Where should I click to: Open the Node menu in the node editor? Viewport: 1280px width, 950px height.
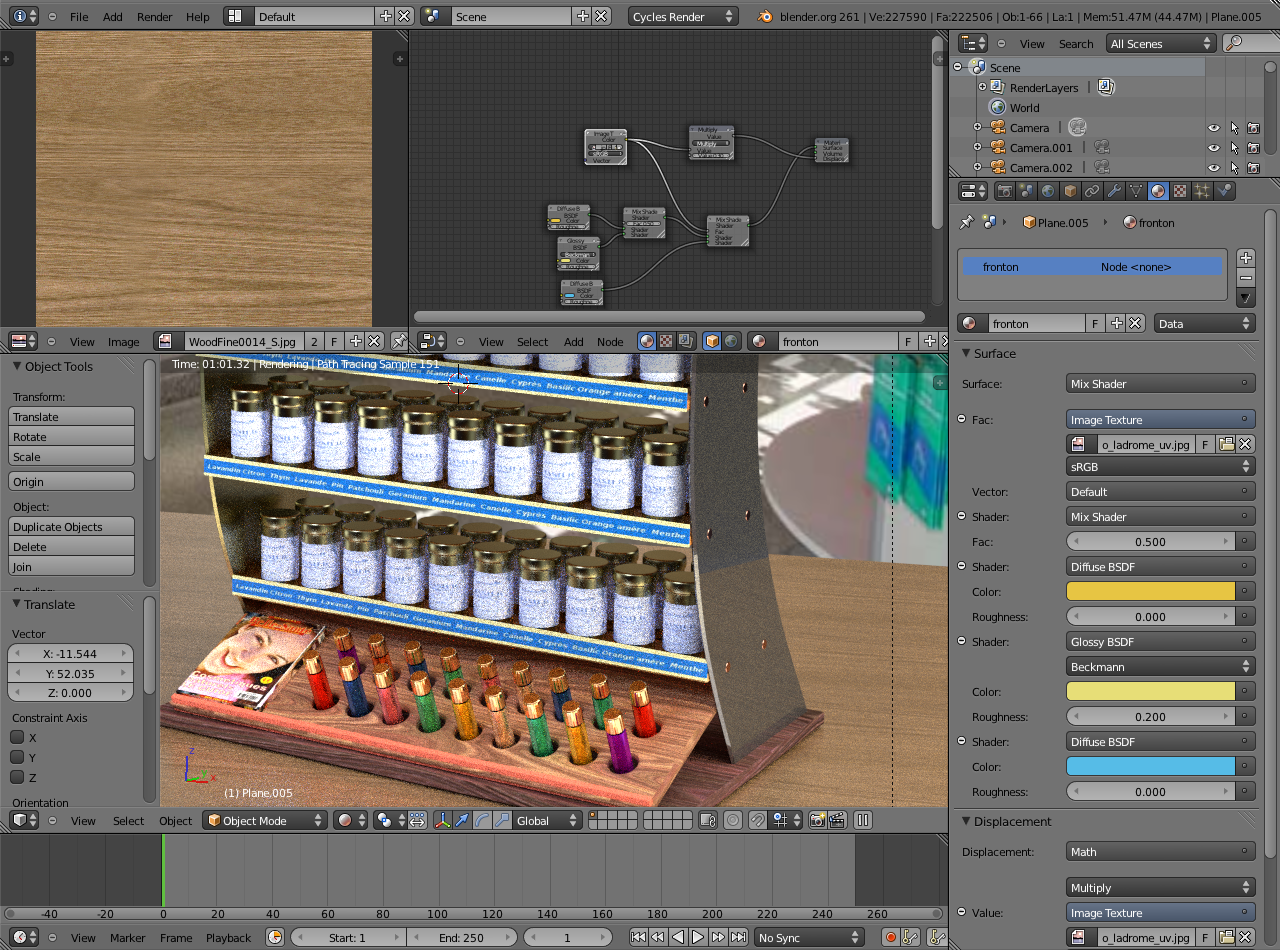[x=610, y=341]
